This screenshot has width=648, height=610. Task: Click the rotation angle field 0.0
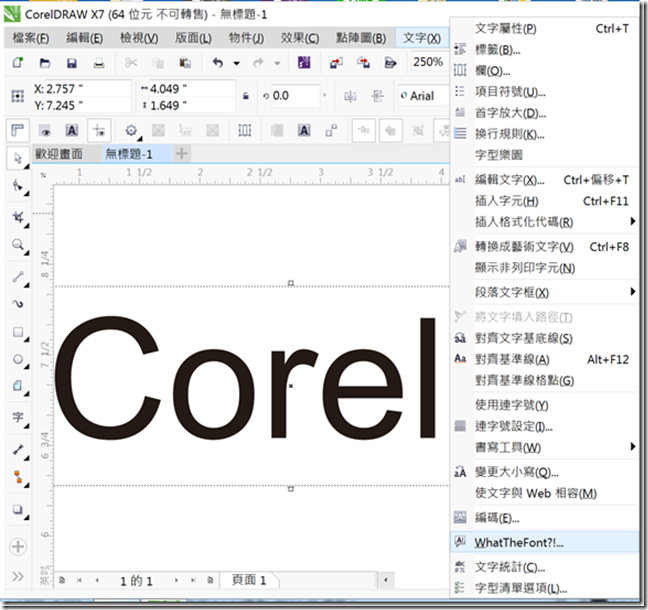pos(295,96)
